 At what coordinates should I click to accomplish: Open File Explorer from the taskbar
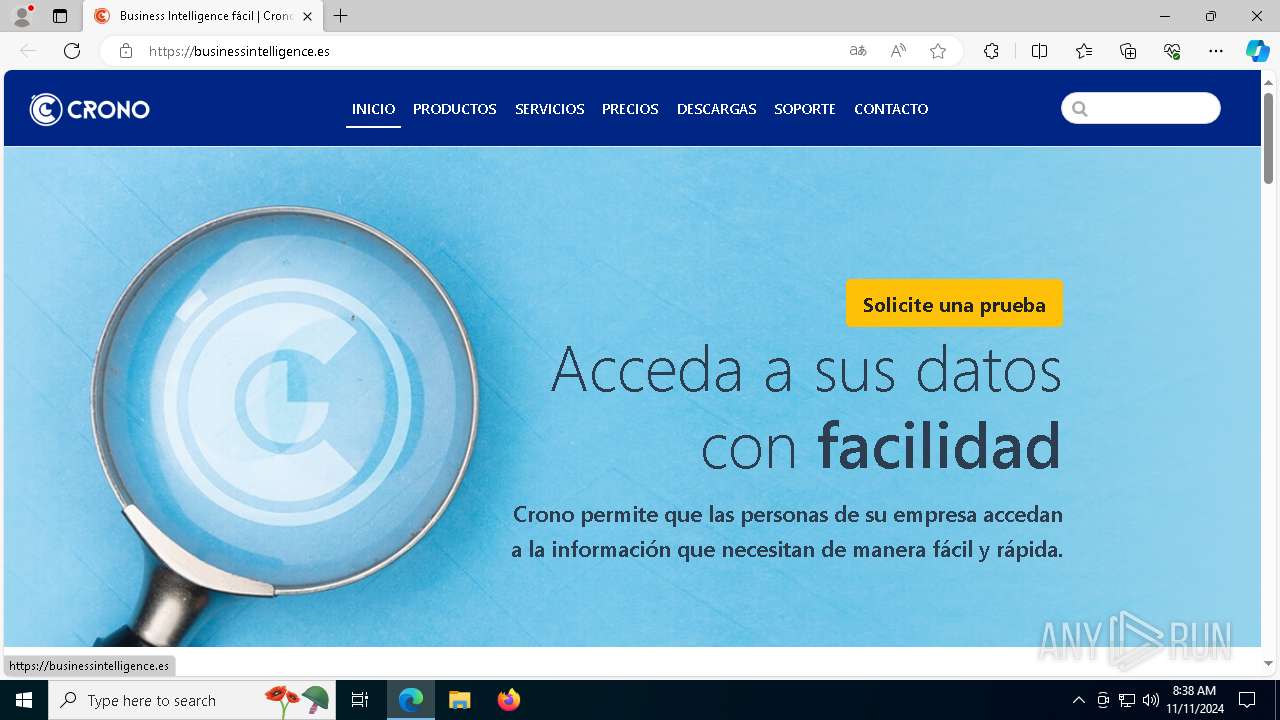click(x=460, y=700)
